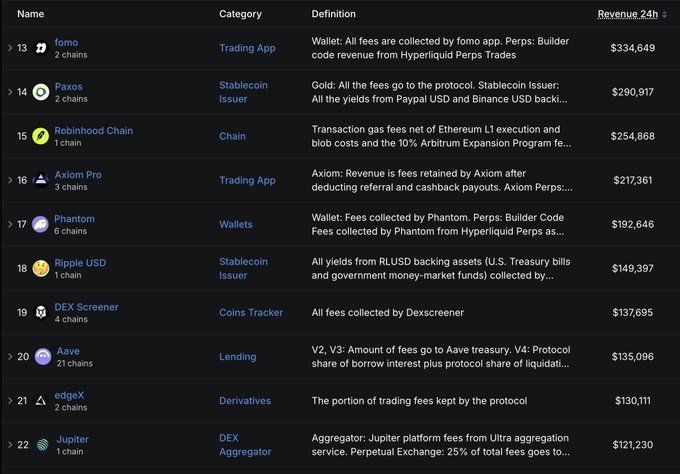Open the DEX Aggregator category link

245,445
